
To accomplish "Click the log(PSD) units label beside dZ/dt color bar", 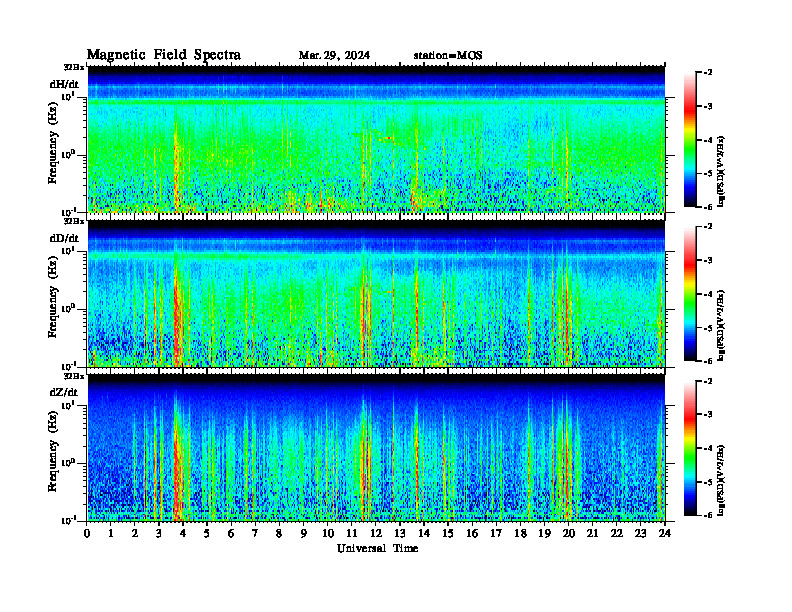I will 722,480.
